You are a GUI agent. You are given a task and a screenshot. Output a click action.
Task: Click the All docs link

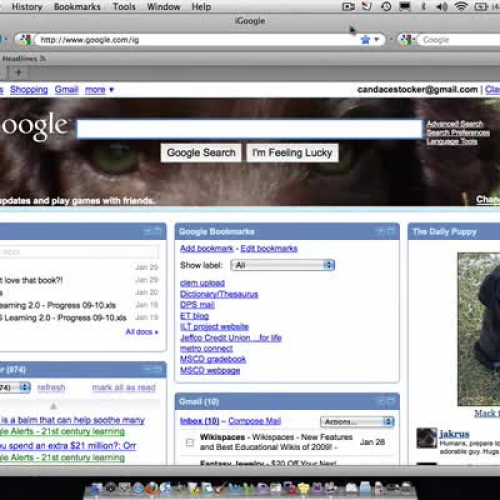pos(142,332)
